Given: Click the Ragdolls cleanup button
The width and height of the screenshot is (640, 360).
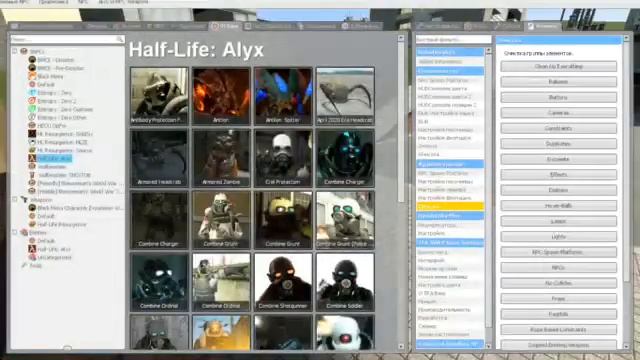Looking at the screenshot, I should click(558, 314).
